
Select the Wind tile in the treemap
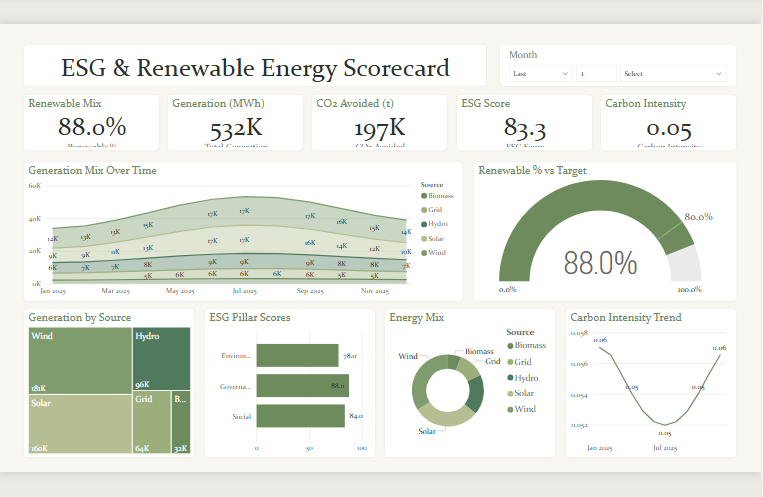point(80,361)
